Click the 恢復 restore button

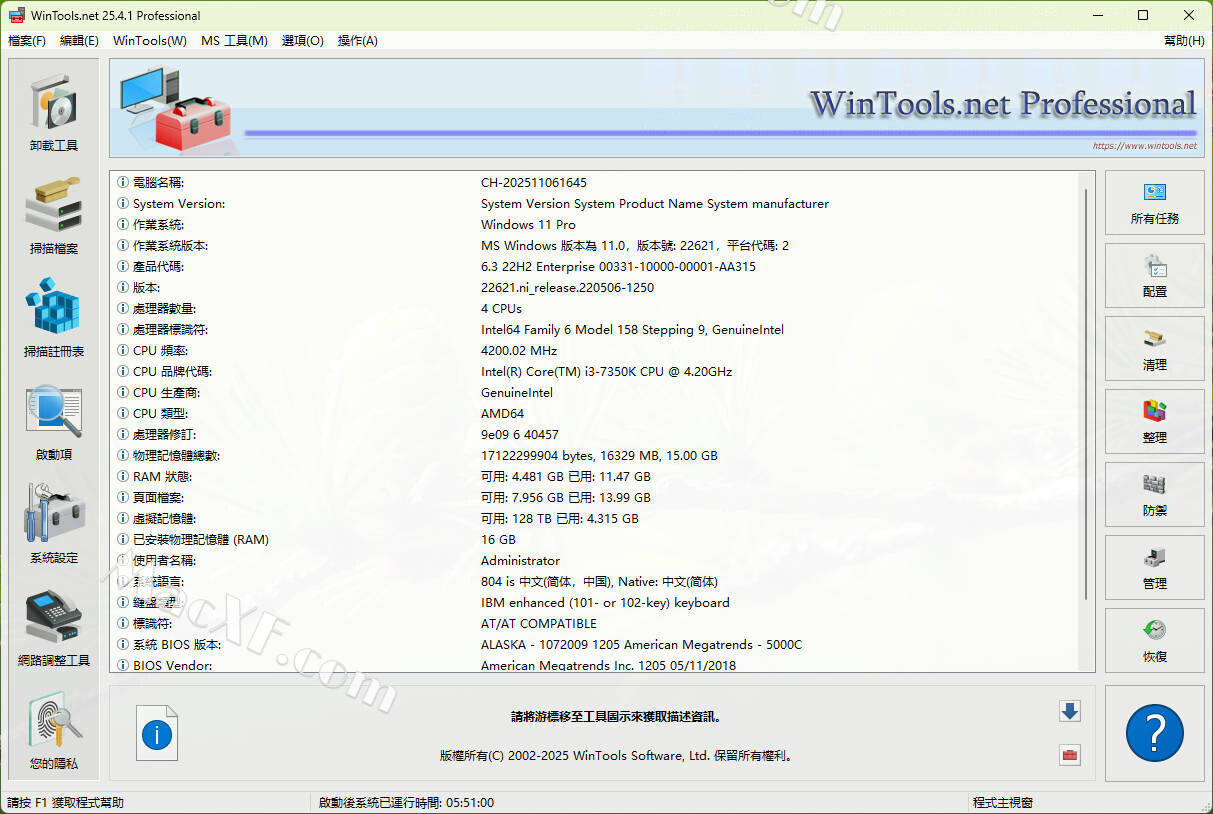coord(1154,641)
